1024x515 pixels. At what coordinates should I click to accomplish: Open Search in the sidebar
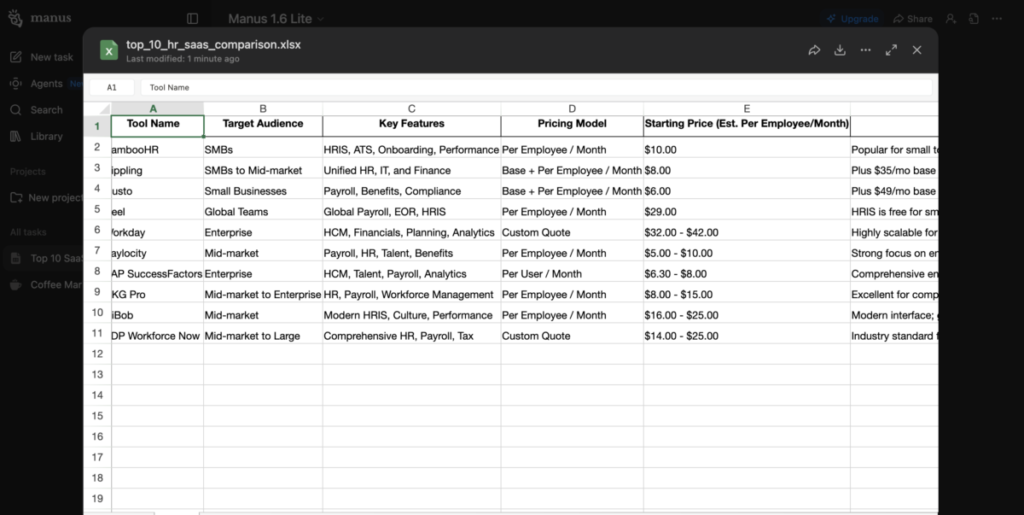pos(45,110)
